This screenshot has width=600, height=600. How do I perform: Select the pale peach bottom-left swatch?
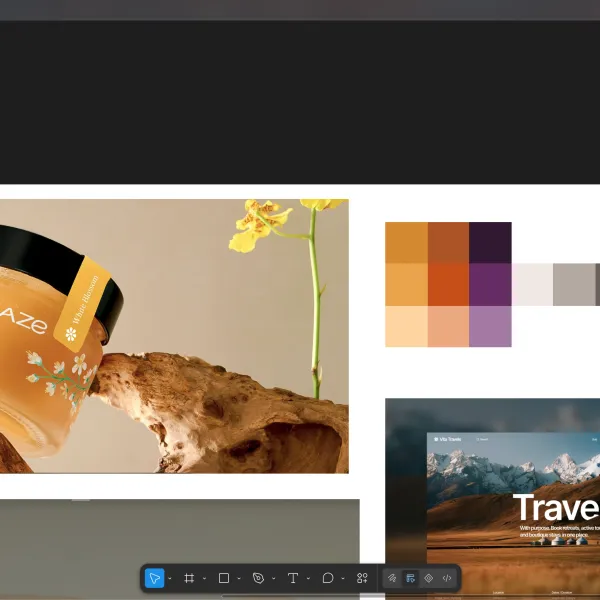coord(406,326)
